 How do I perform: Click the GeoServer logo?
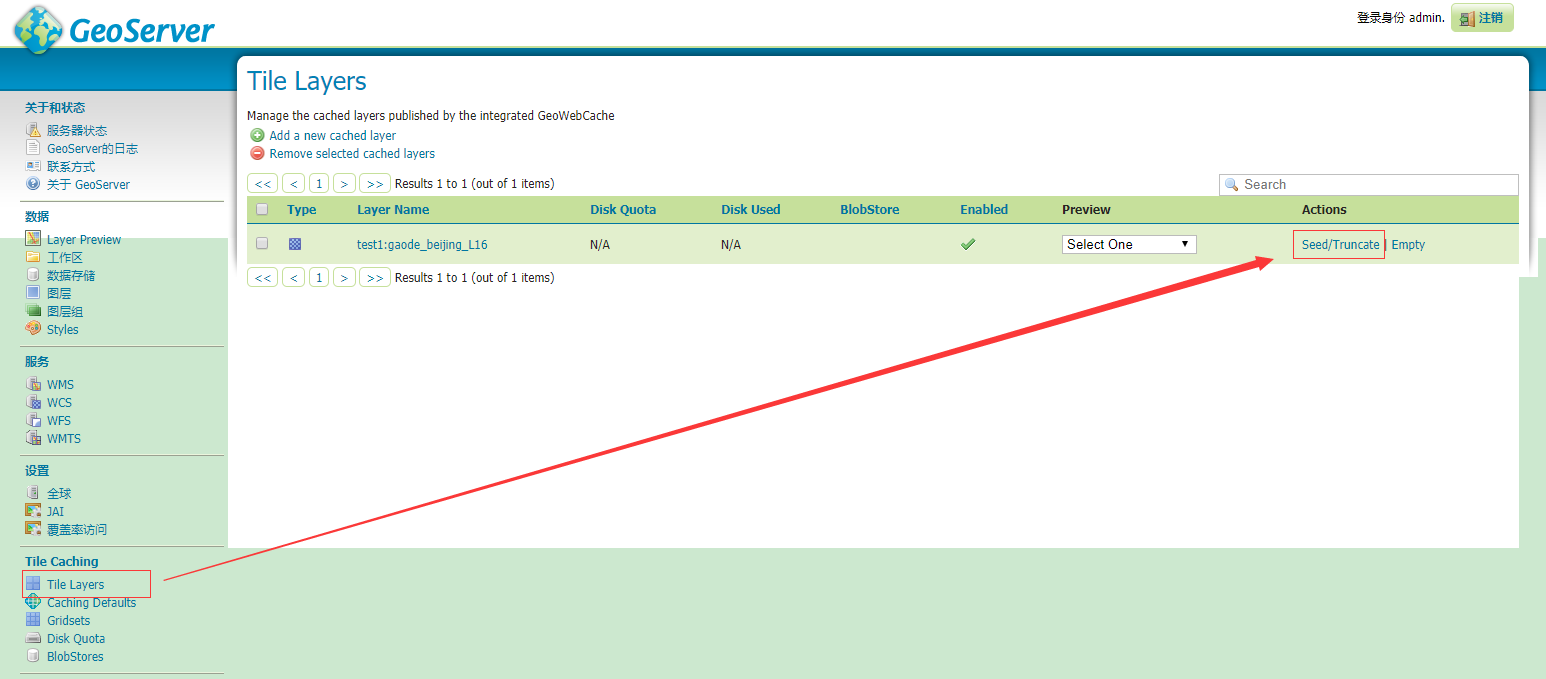click(x=113, y=29)
